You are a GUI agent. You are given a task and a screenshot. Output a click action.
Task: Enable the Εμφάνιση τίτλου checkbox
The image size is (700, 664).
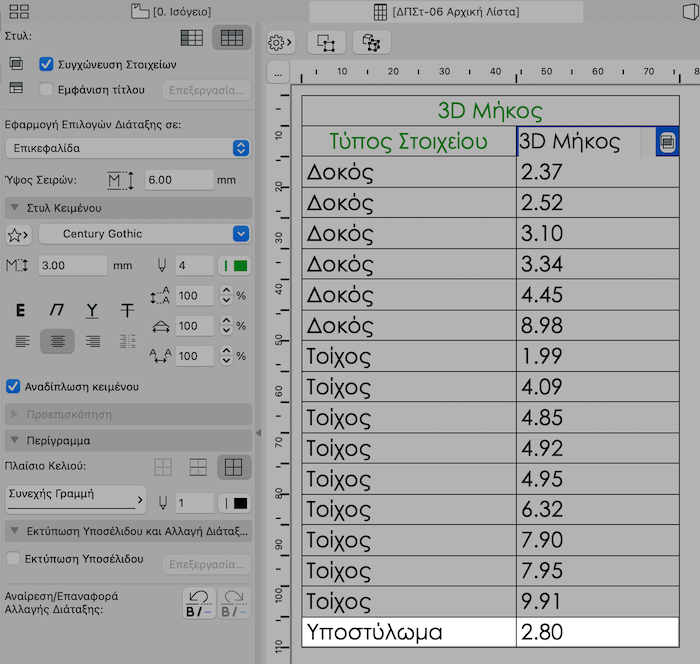pyautogui.click(x=45, y=89)
